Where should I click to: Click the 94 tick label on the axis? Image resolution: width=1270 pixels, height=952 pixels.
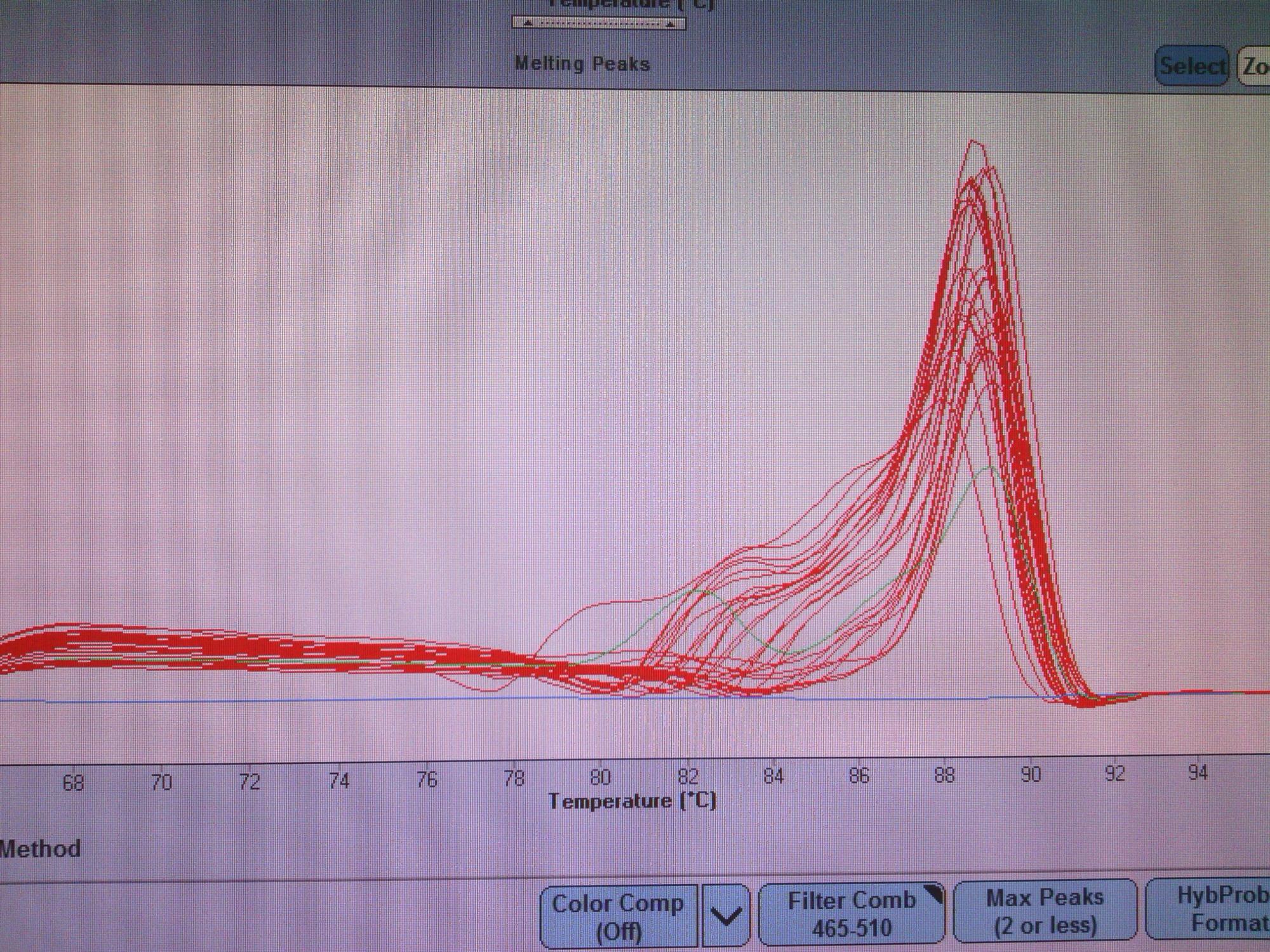tap(1197, 772)
